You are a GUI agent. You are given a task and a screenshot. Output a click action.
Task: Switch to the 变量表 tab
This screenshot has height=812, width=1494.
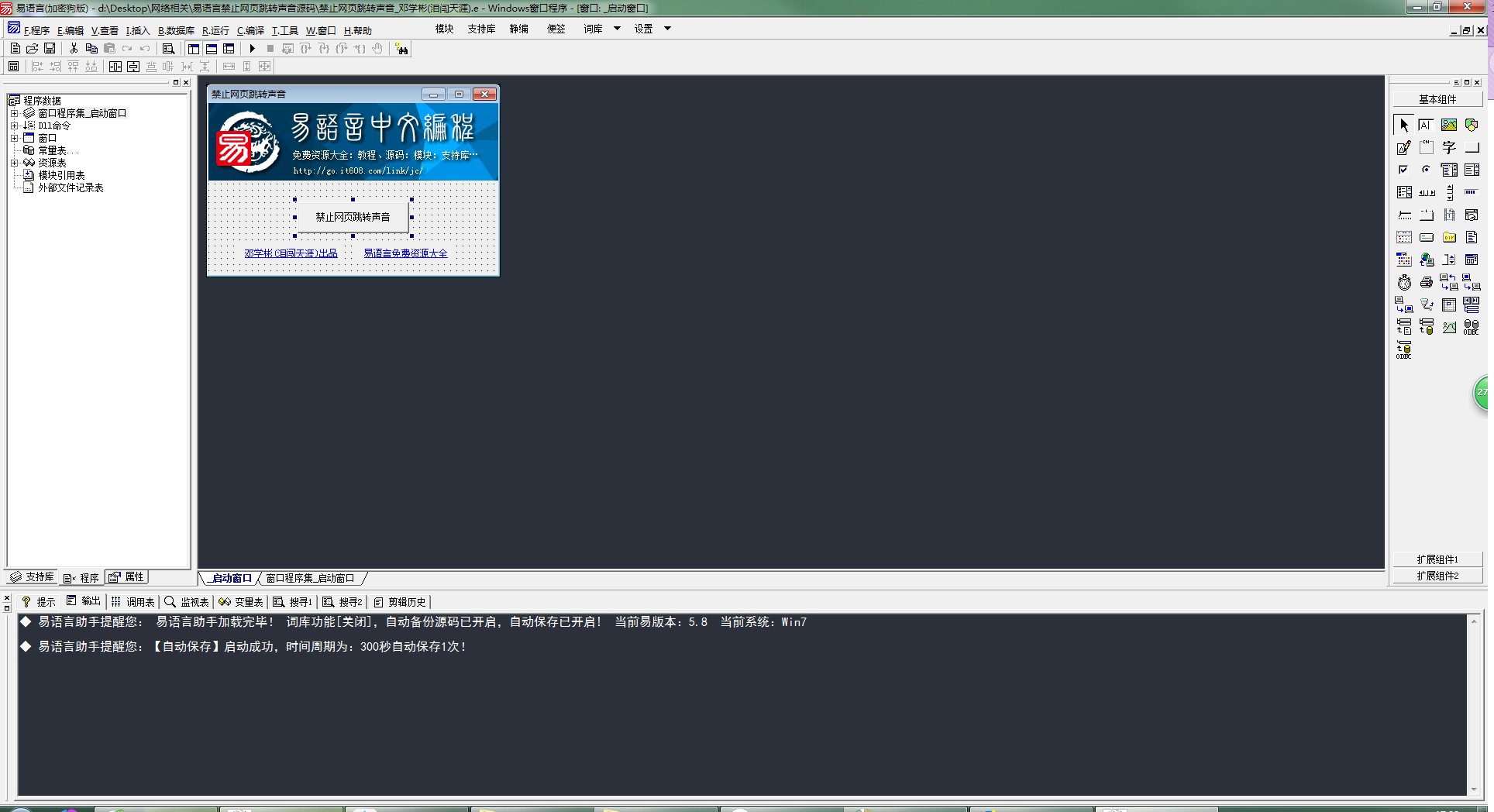click(x=241, y=601)
